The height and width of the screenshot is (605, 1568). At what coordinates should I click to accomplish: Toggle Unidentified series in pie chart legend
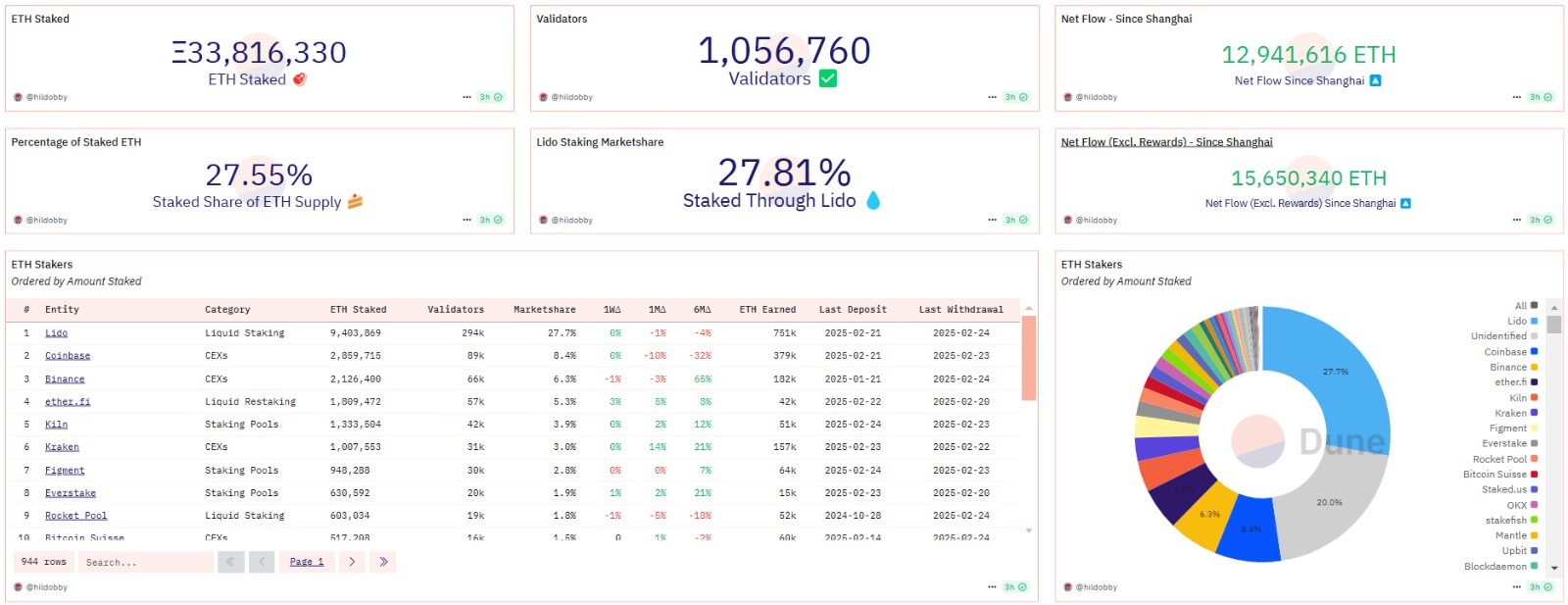[x=1504, y=335]
